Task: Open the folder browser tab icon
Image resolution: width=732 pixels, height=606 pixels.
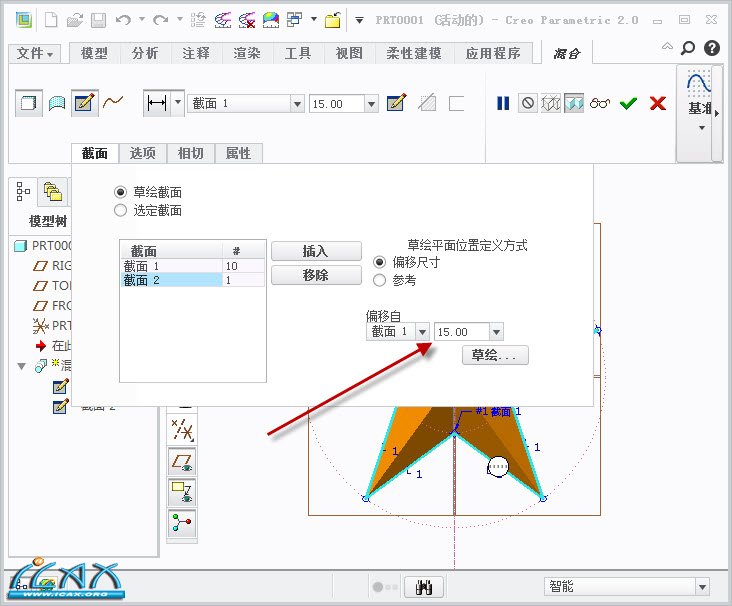Action: tap(52, 192)
